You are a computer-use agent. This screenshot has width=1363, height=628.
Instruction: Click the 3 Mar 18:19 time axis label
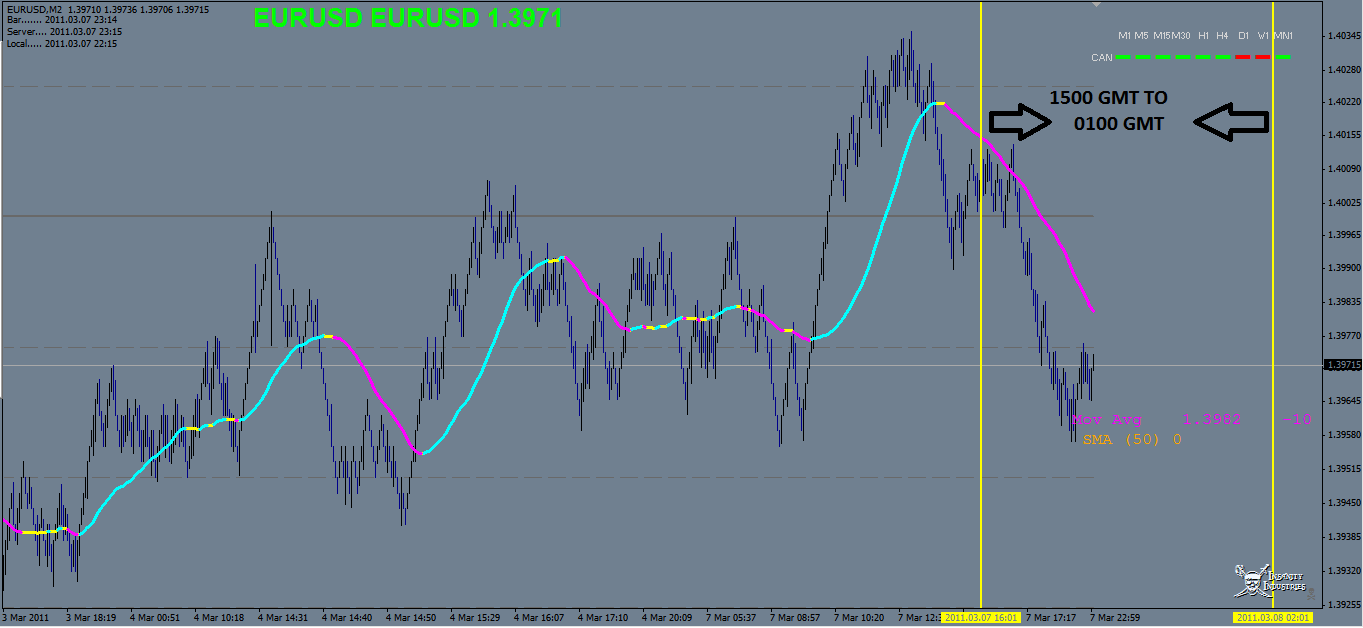pyautogui.click(x=91, y=618)
